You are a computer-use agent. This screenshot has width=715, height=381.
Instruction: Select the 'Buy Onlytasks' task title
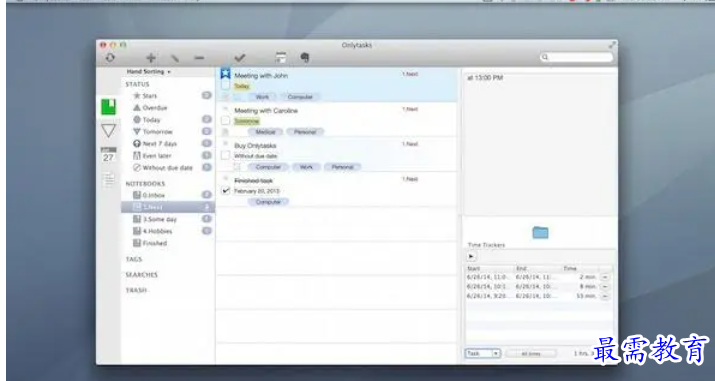[x=255, y=146]
